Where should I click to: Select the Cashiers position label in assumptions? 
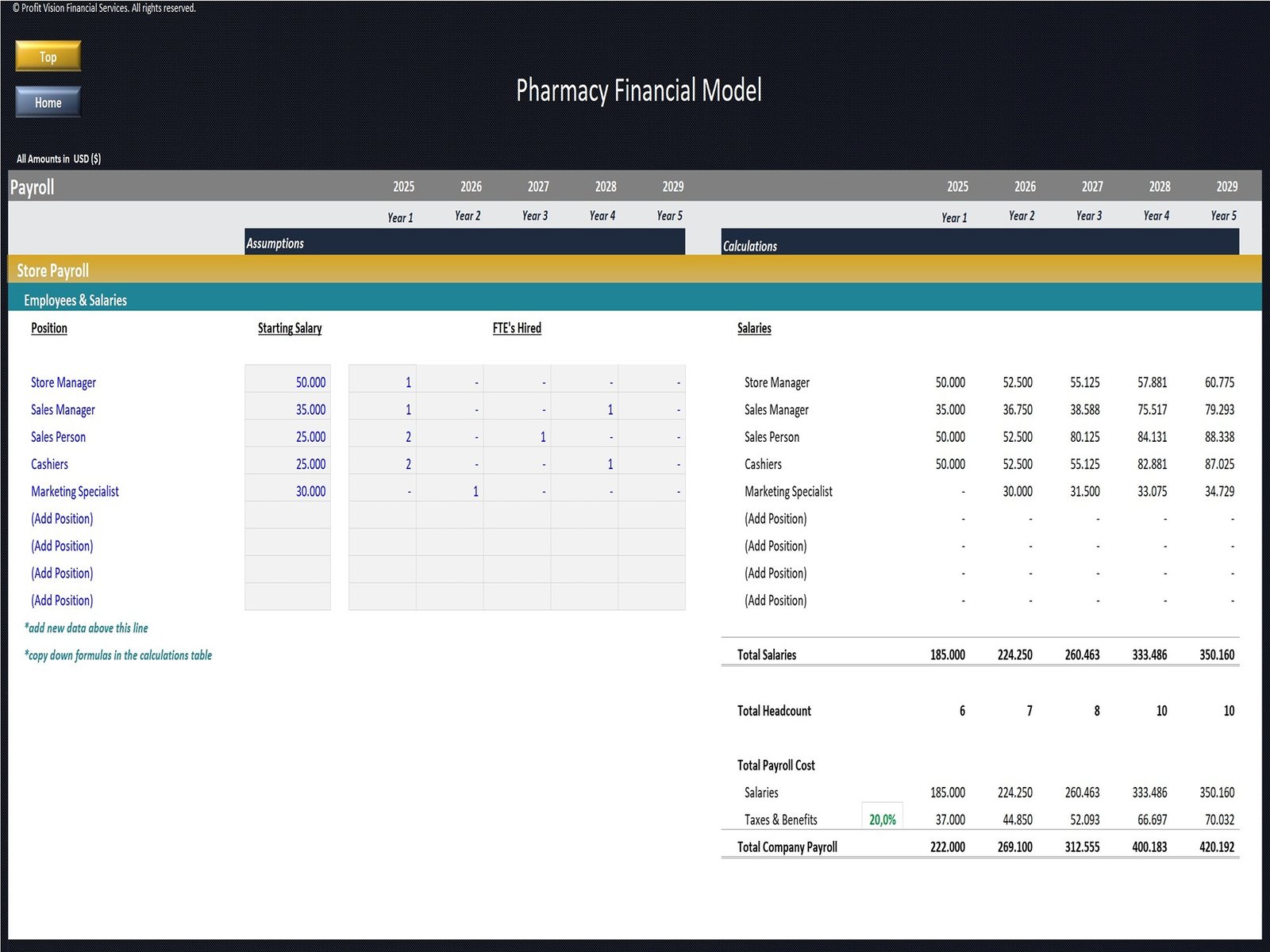(49, 464)
